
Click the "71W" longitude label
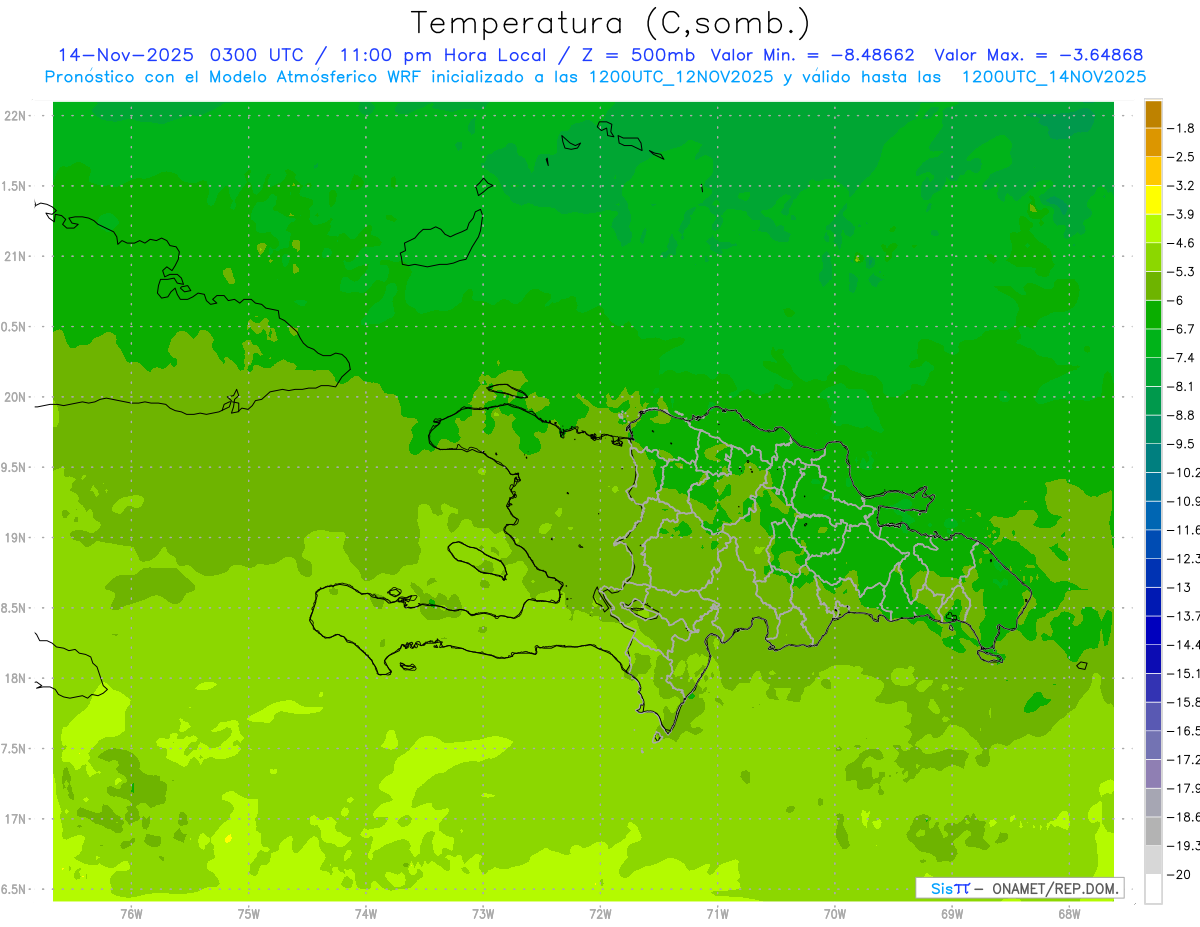[717, 913]
